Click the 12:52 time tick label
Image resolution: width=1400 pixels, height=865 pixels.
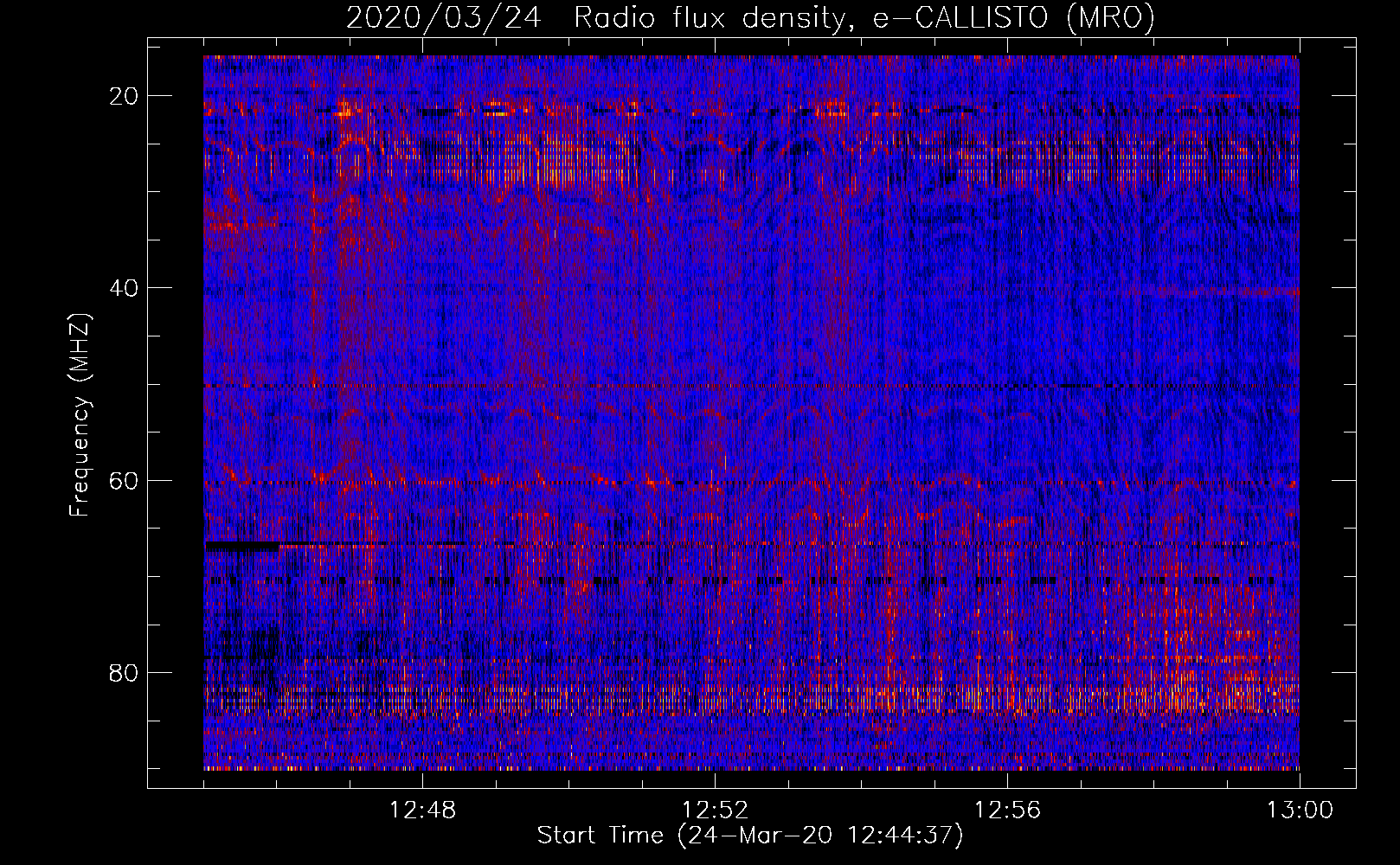pyautogui.click(x=715, y=811)
